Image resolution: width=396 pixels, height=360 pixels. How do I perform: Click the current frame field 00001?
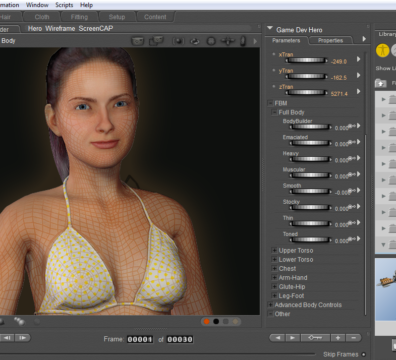coord(140,339)
